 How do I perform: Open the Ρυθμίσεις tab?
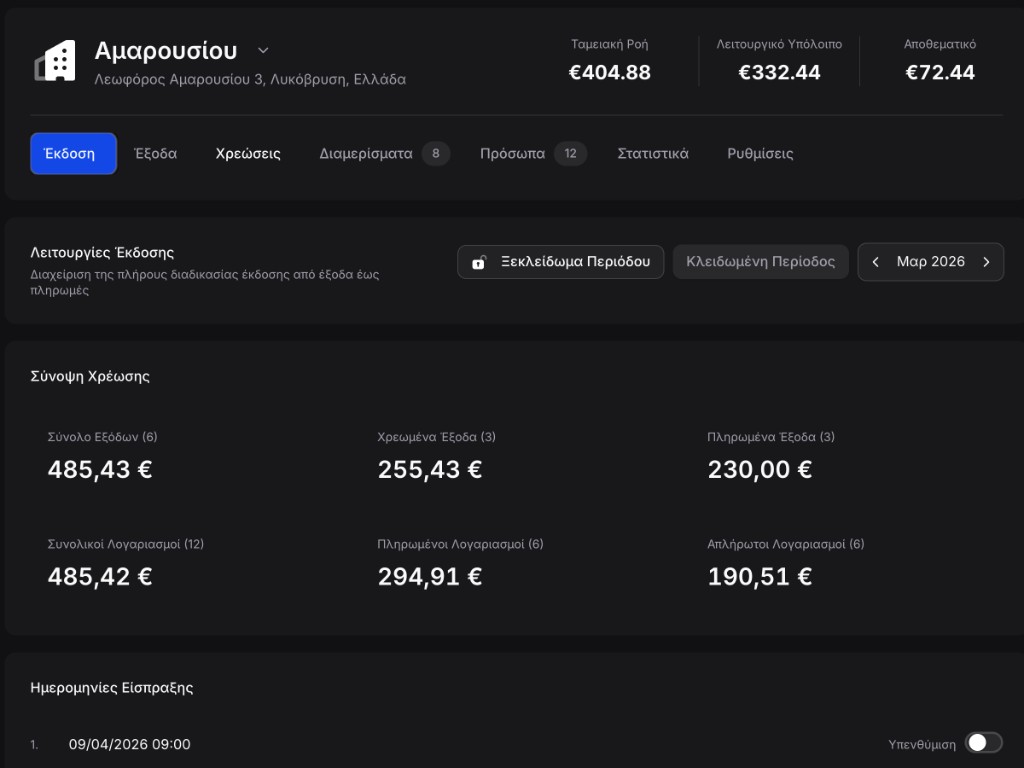760,154
